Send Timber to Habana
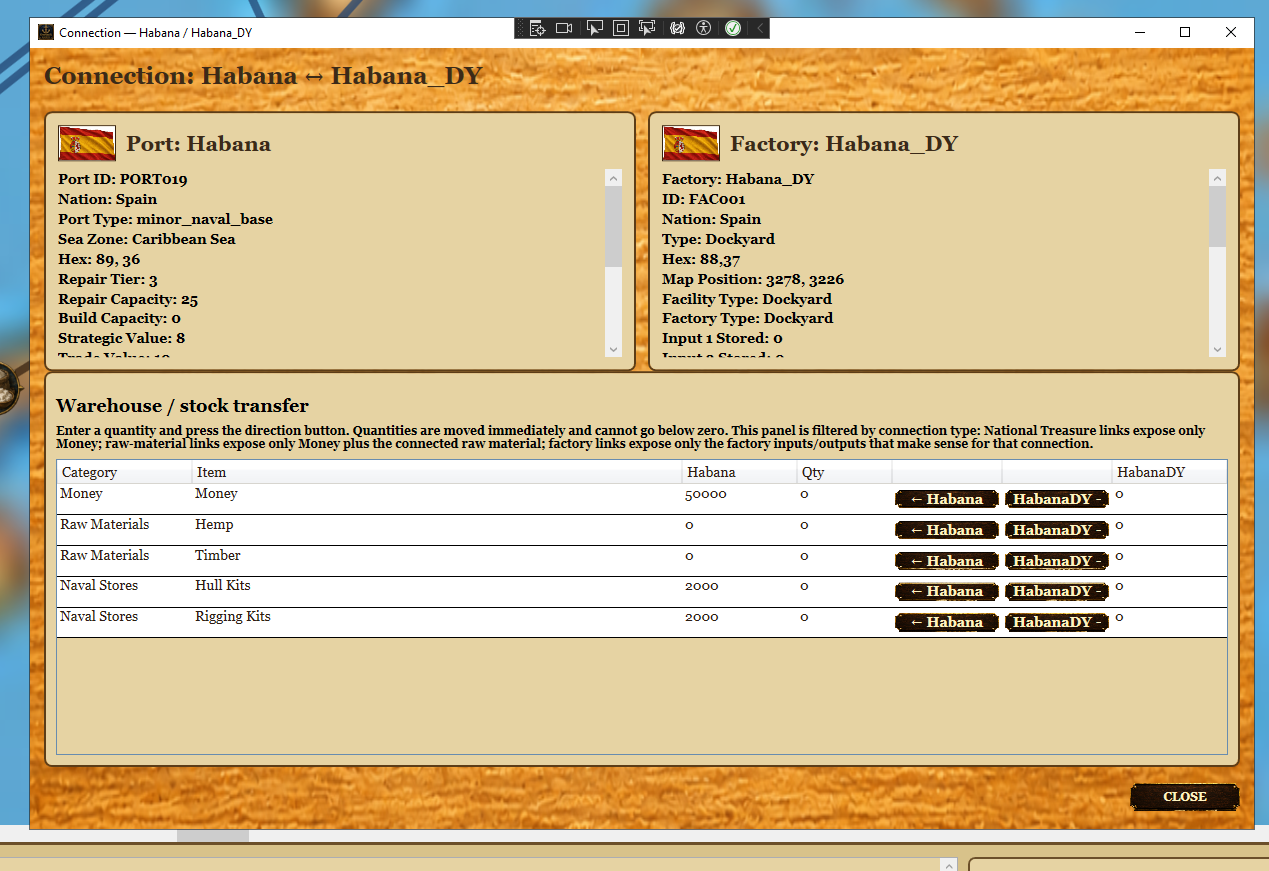 tap(946, 561)
